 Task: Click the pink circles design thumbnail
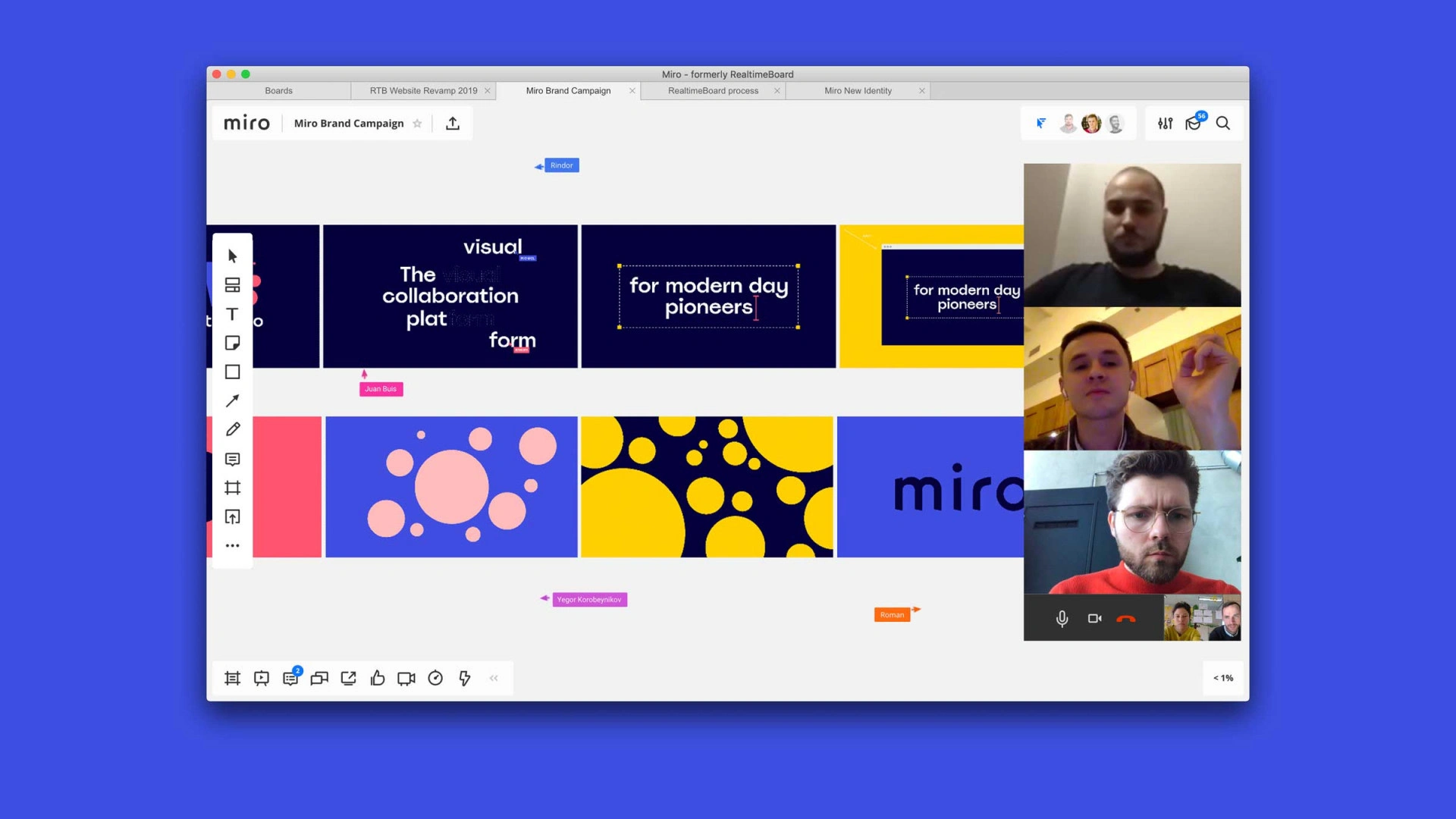tap(451, 487)
